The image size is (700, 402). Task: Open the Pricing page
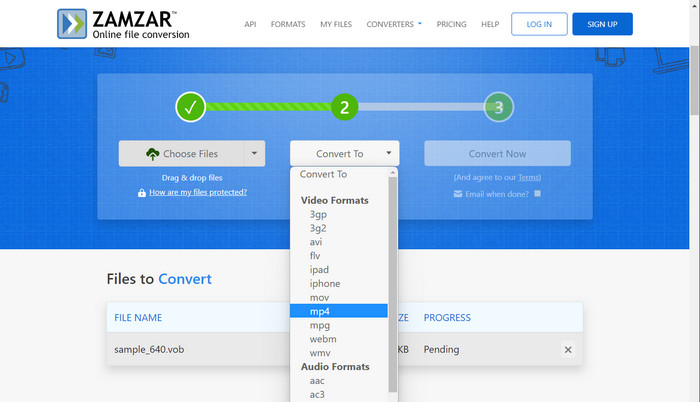click(451, 24)
